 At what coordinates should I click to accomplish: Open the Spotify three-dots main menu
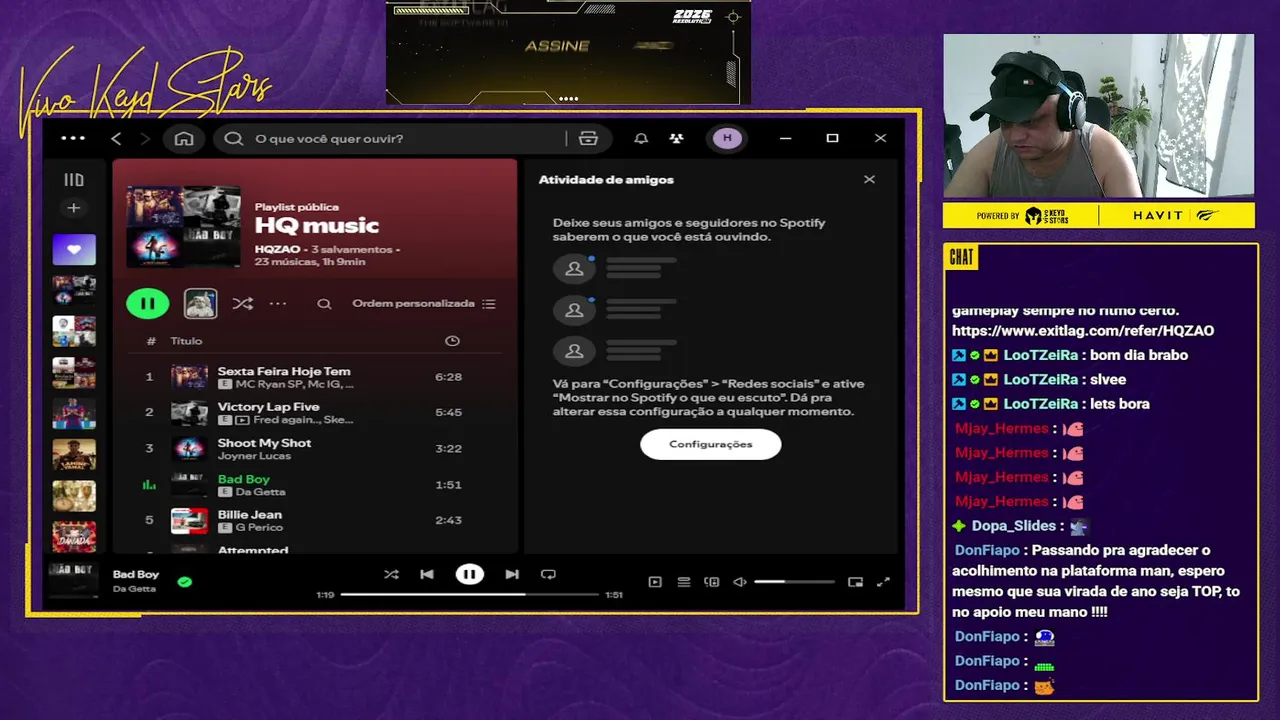pyautogui.click(x=73, y=139)
